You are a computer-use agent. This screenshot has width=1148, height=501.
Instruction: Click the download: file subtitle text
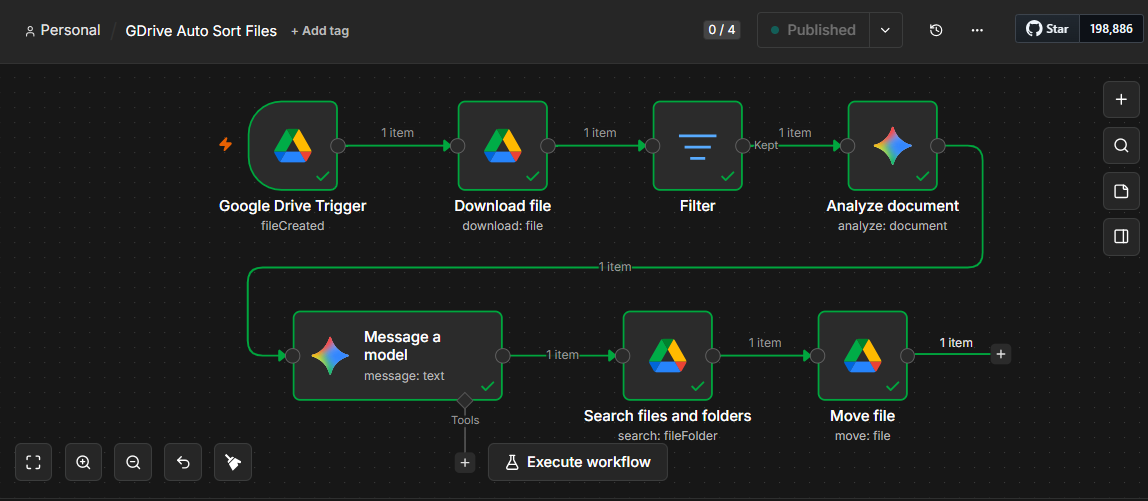(502, 226)
